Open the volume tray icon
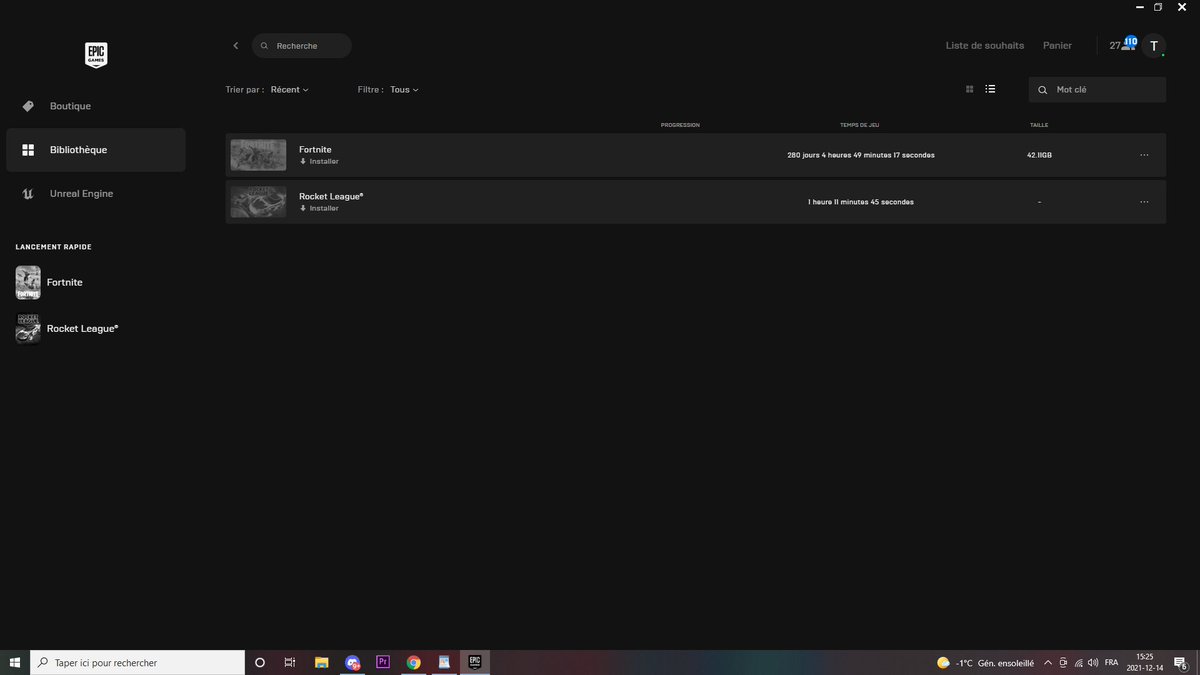 click(1093, 663)
